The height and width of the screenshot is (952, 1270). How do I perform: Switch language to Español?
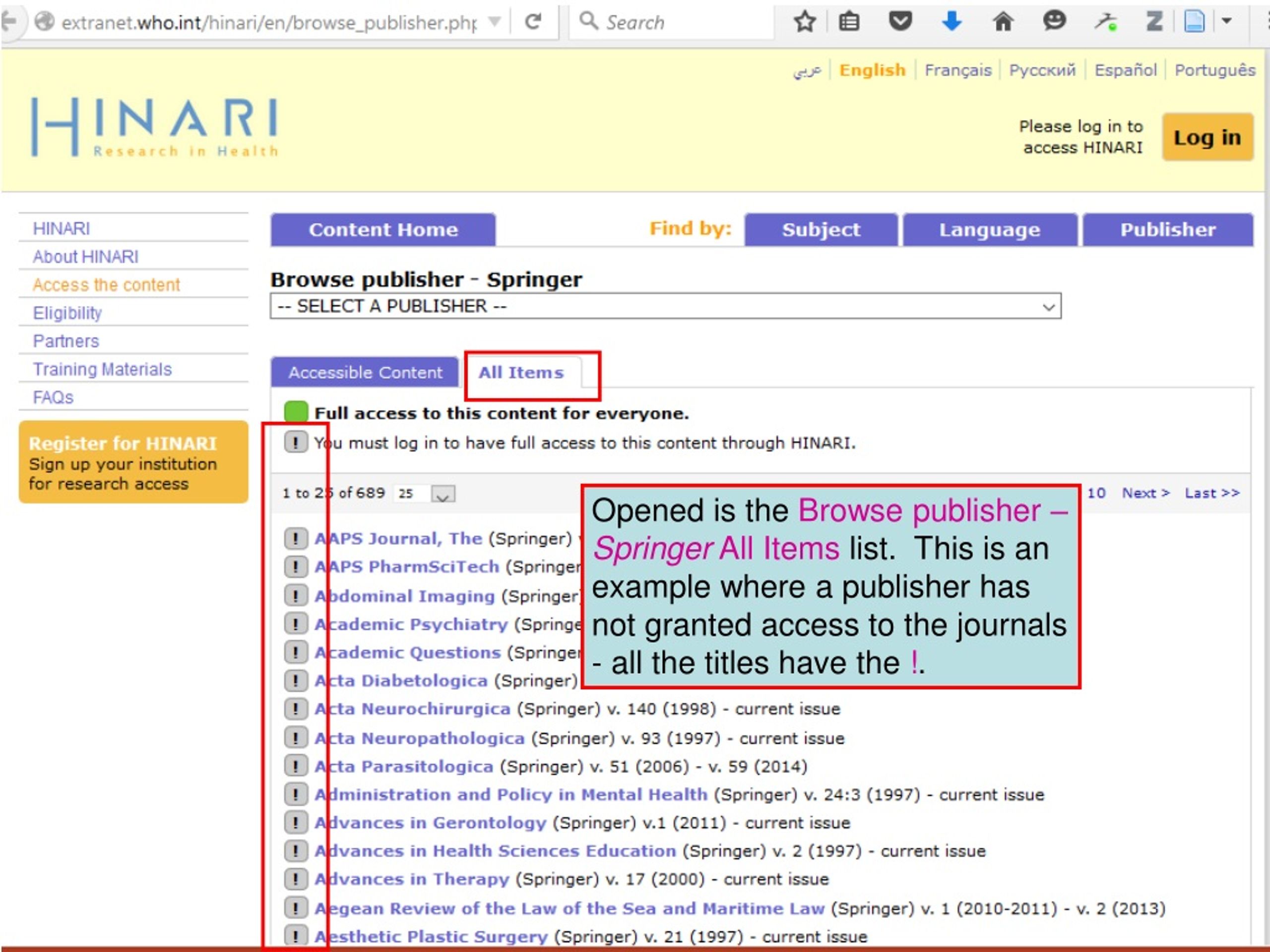coord(1125,70)
